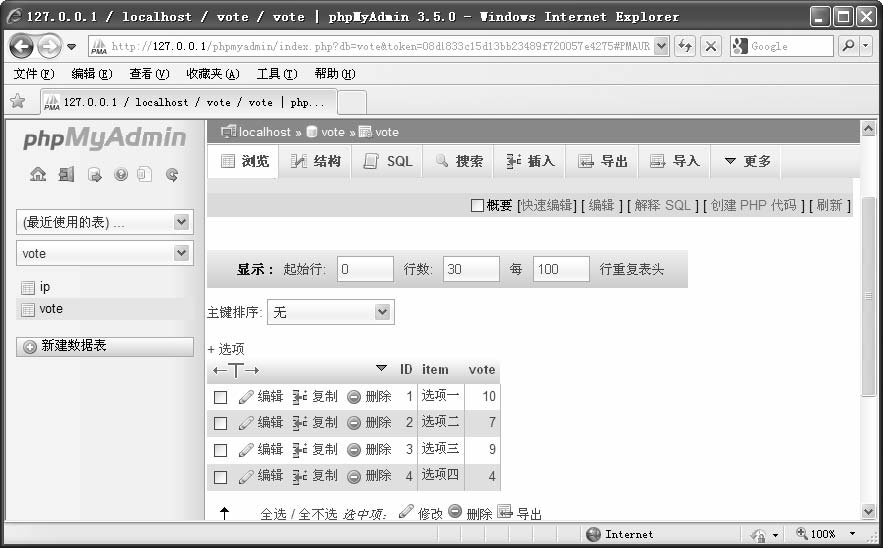
Task: Open the address bar history dropdown arrow
Action: pyautogui.click(x=662, y=46)
